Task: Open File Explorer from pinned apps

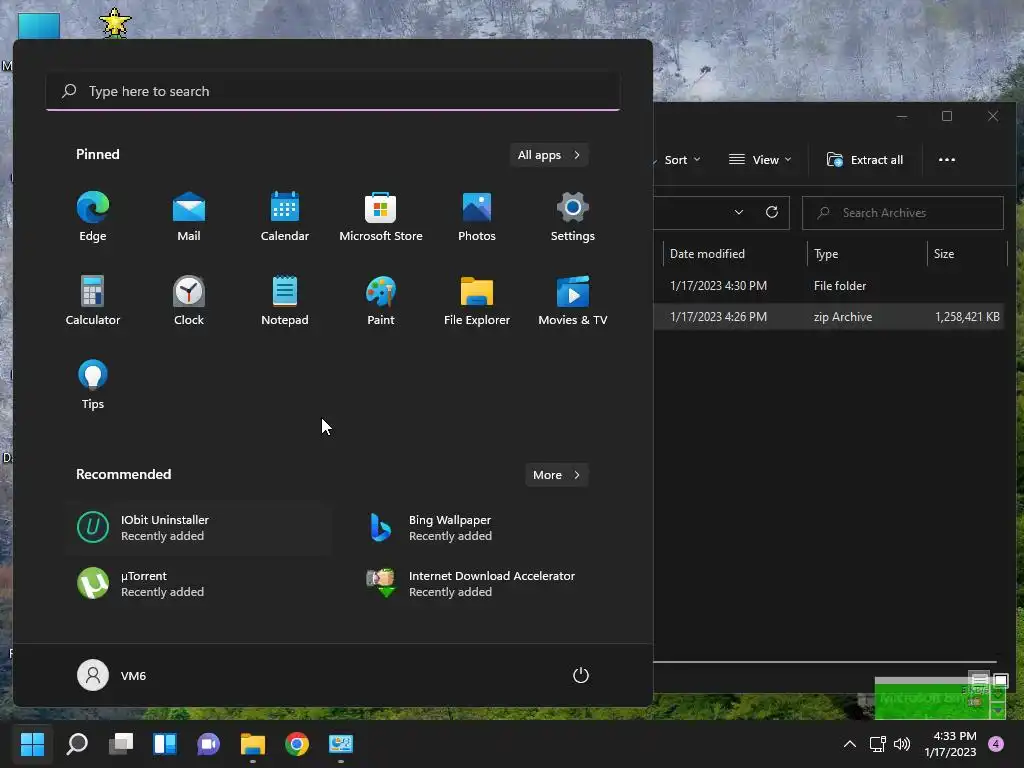Action: tap(477, 301)
